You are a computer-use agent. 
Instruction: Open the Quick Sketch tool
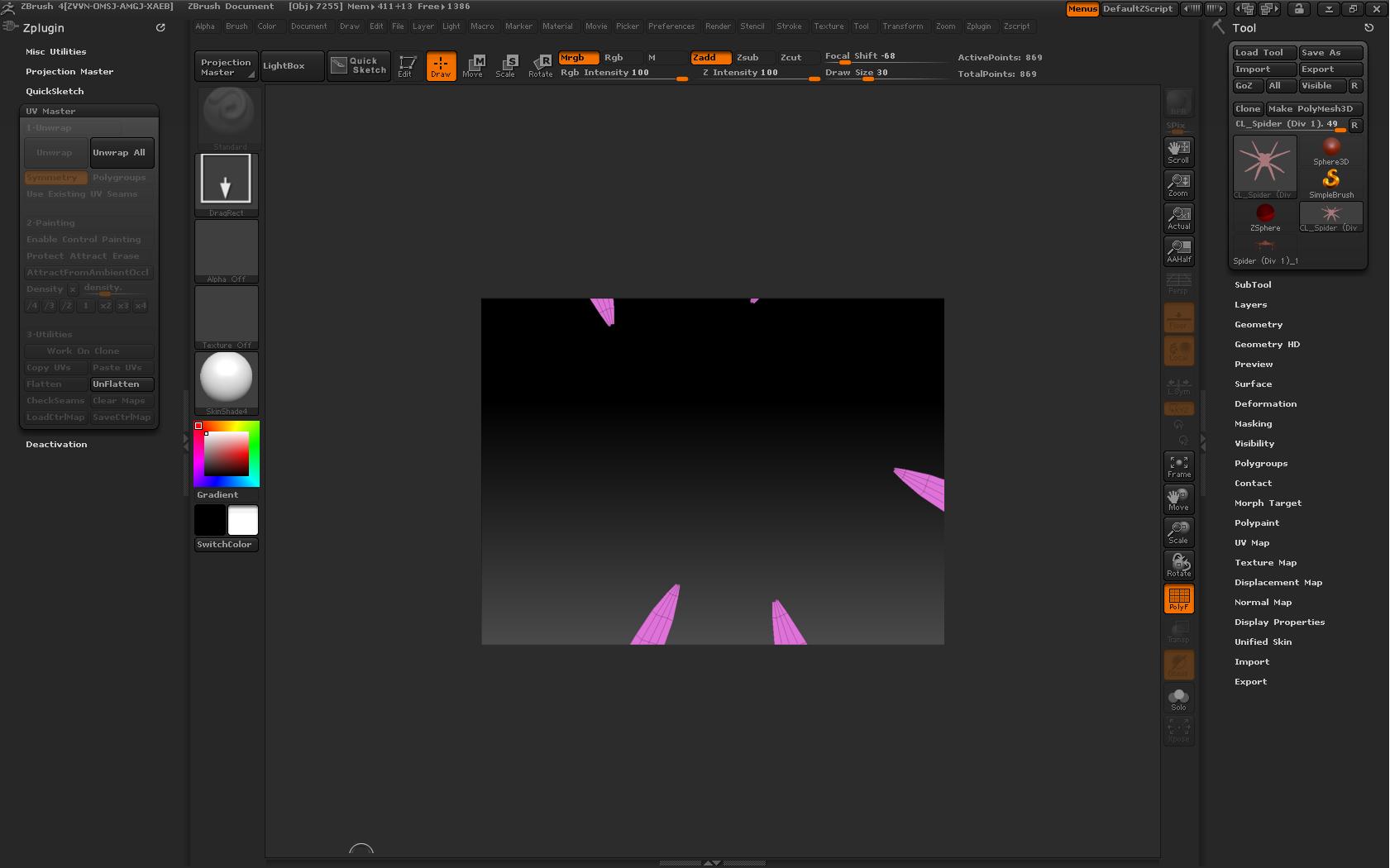(359, 66)
